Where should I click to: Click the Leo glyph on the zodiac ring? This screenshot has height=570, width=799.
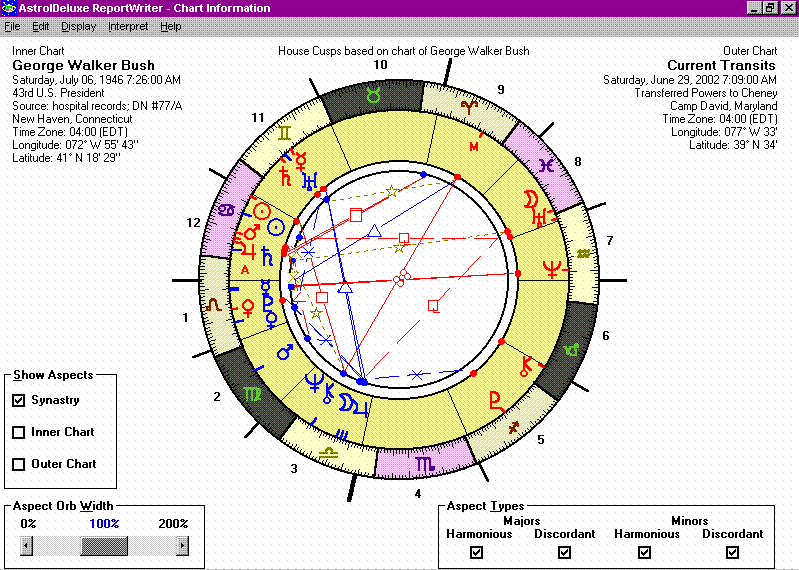tap(214, 305)
